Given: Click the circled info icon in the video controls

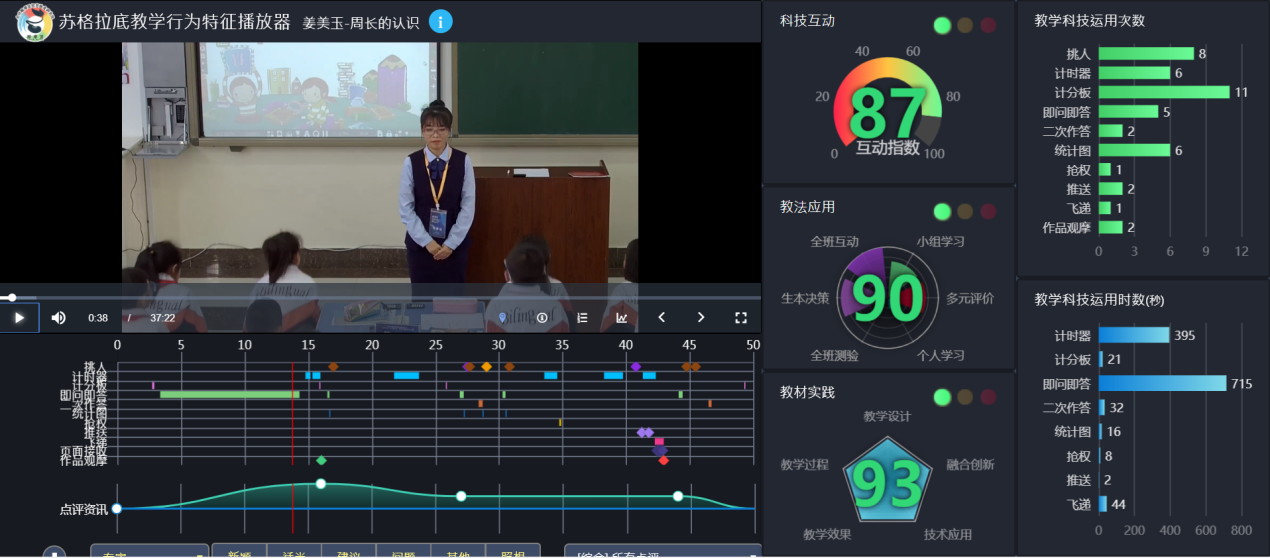Looking at the screenshot, I should pyautogui.click(x=542, y=318).
